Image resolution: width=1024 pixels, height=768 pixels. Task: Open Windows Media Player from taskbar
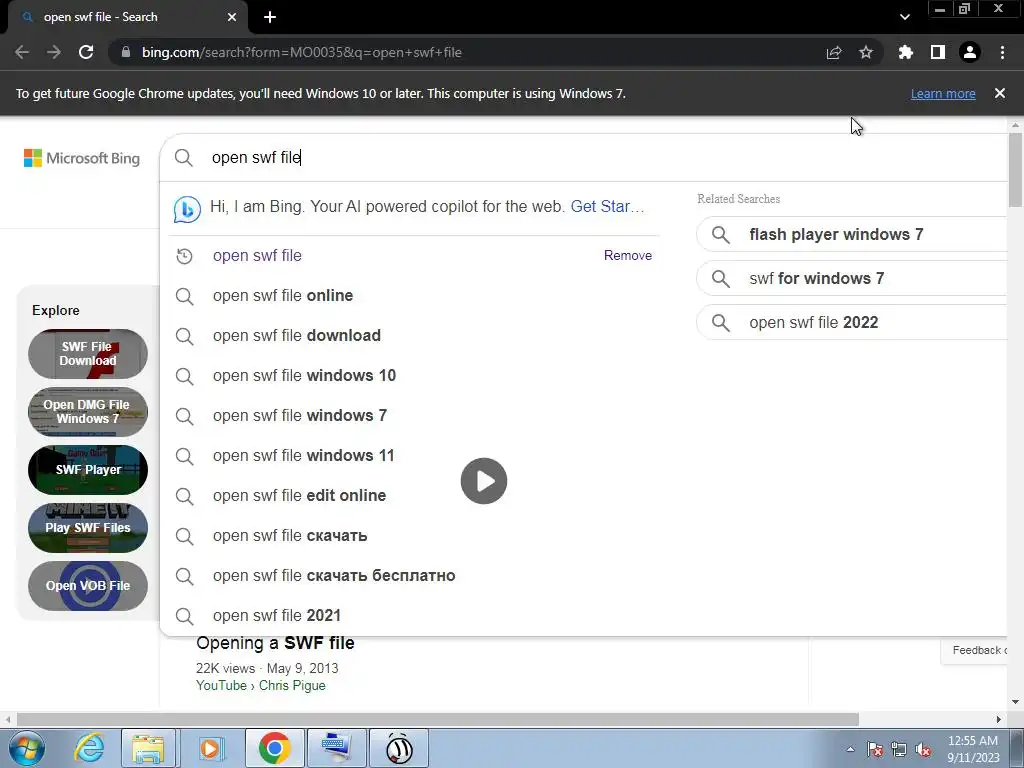coord(210,748)
